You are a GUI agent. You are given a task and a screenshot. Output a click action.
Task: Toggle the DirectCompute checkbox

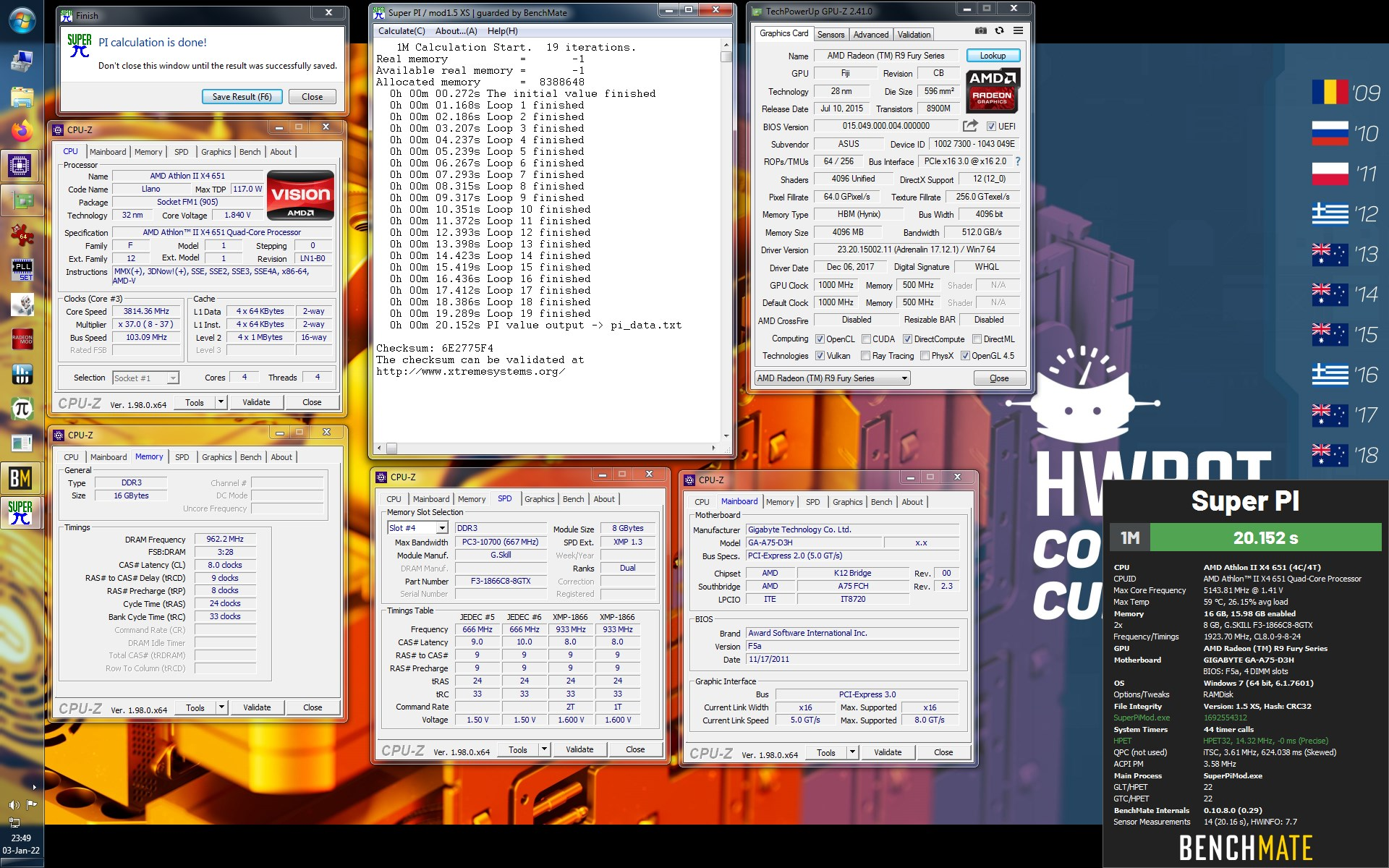907,339
